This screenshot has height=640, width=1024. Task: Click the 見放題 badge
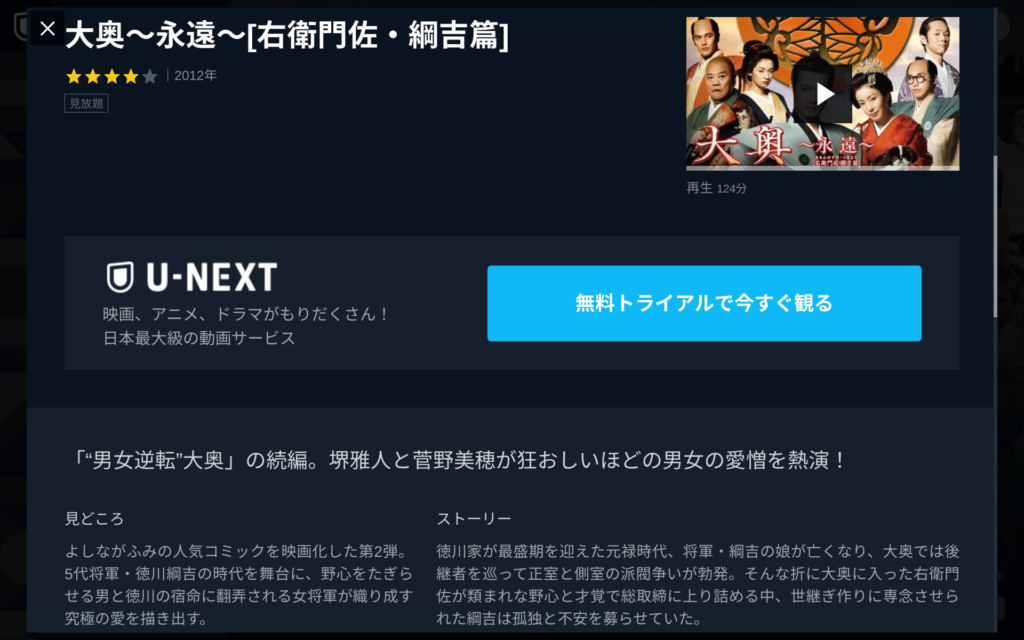(86, 103)
